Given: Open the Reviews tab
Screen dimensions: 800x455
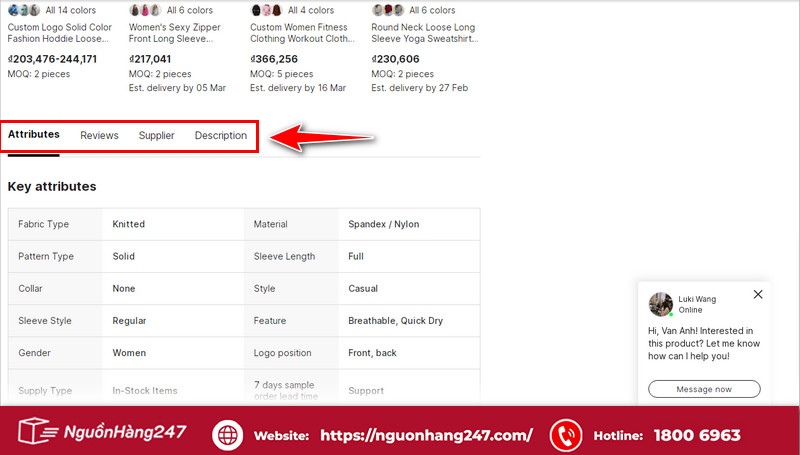Looking at the screenshot, I should [x=99, y=135].
